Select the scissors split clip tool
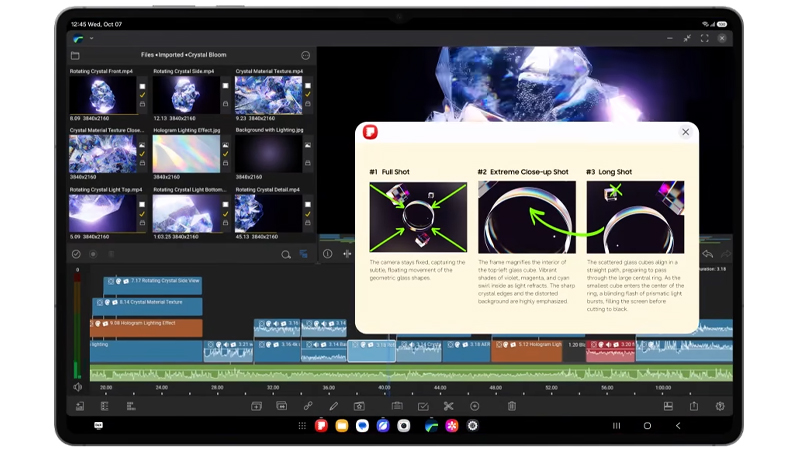 click(448, 406)
